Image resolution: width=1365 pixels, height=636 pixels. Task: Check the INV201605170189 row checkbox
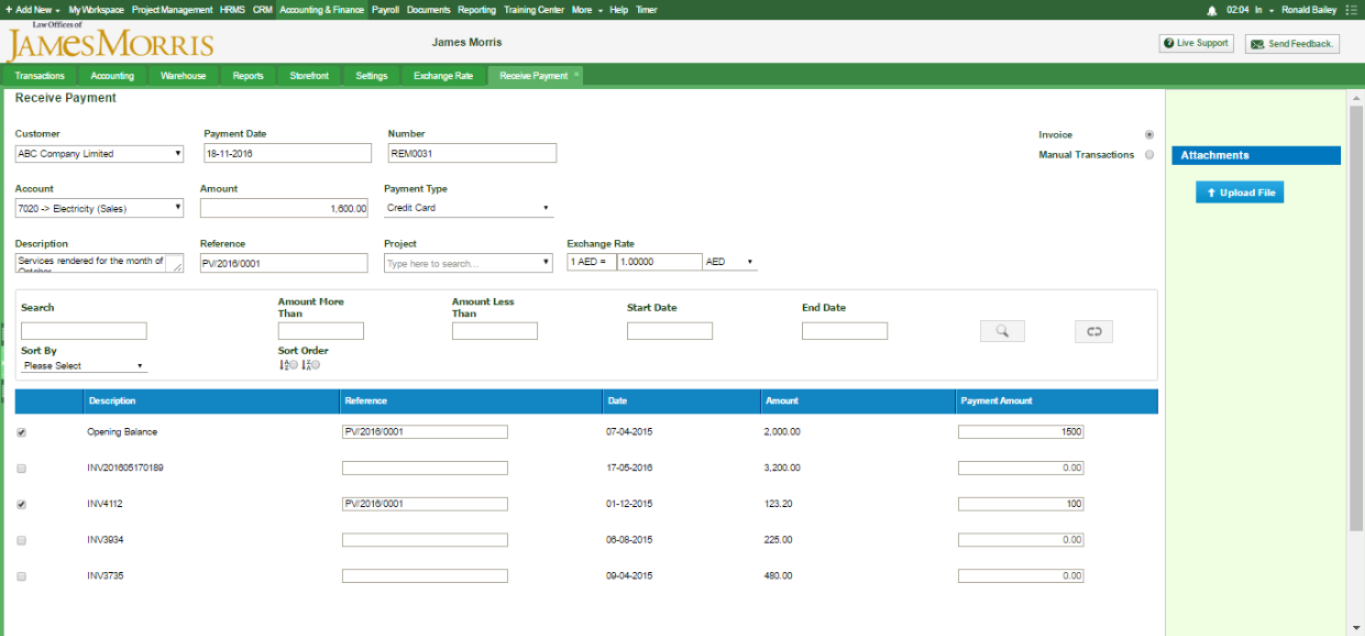click(22, 468)
